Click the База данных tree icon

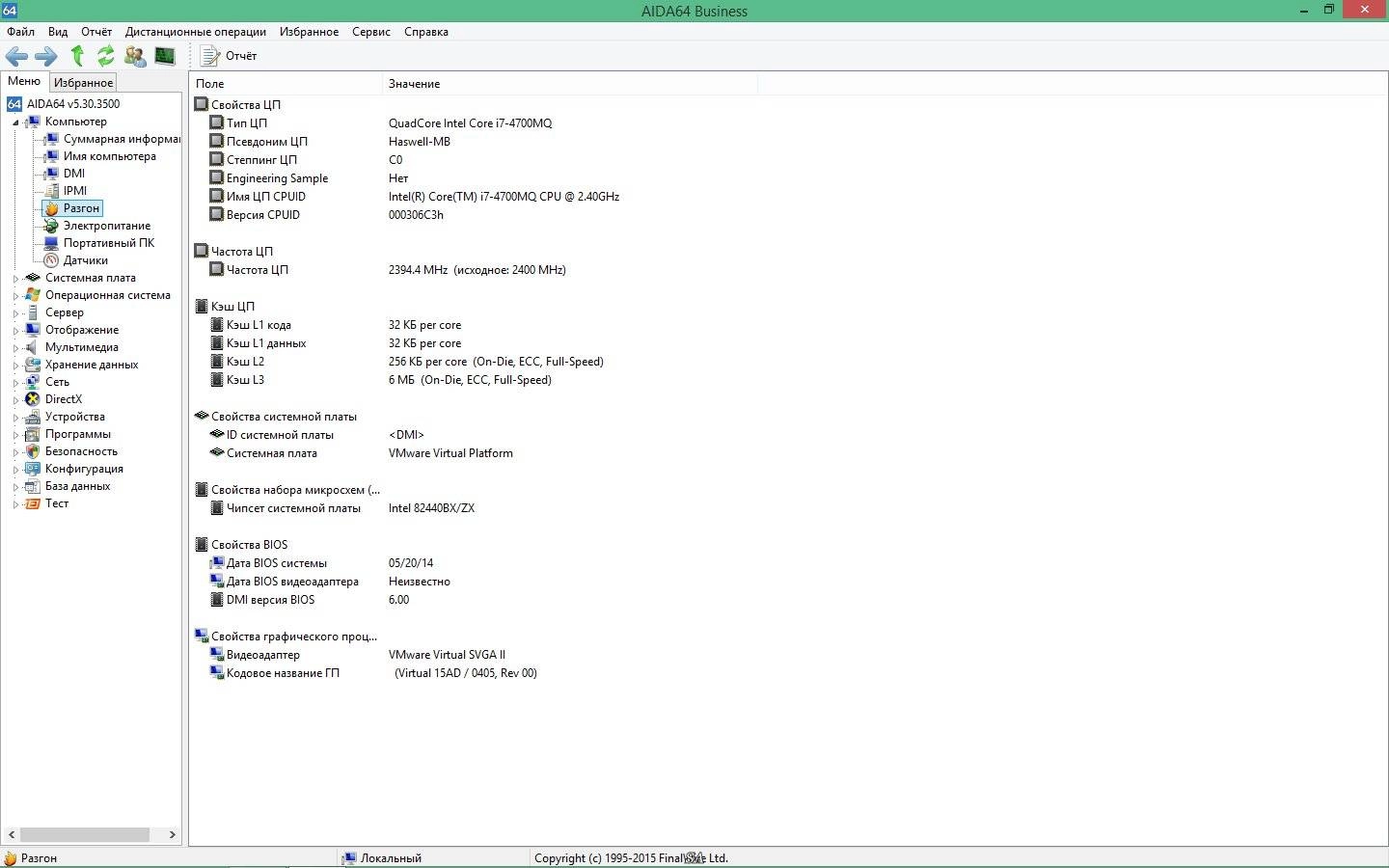(x=33, y=486)
